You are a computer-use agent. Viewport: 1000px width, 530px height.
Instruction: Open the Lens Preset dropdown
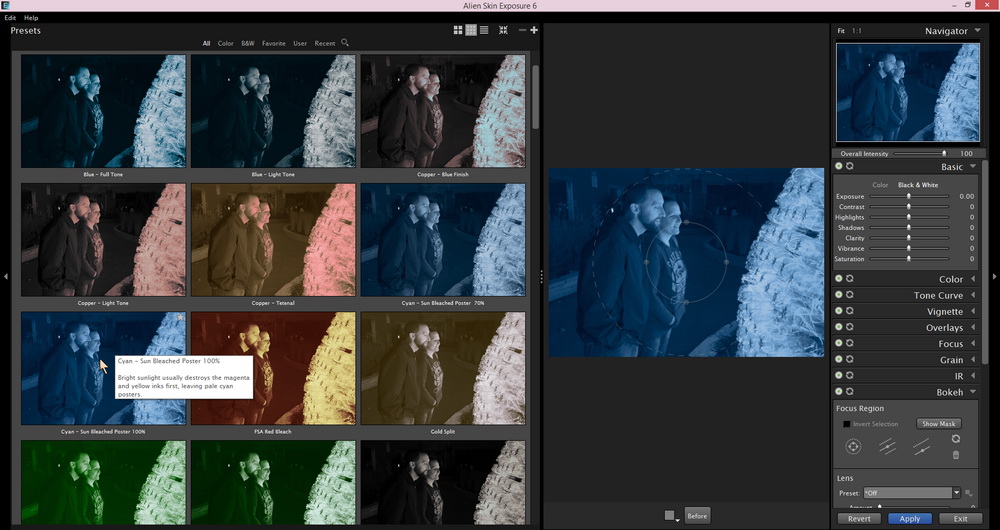pos(956,493)
